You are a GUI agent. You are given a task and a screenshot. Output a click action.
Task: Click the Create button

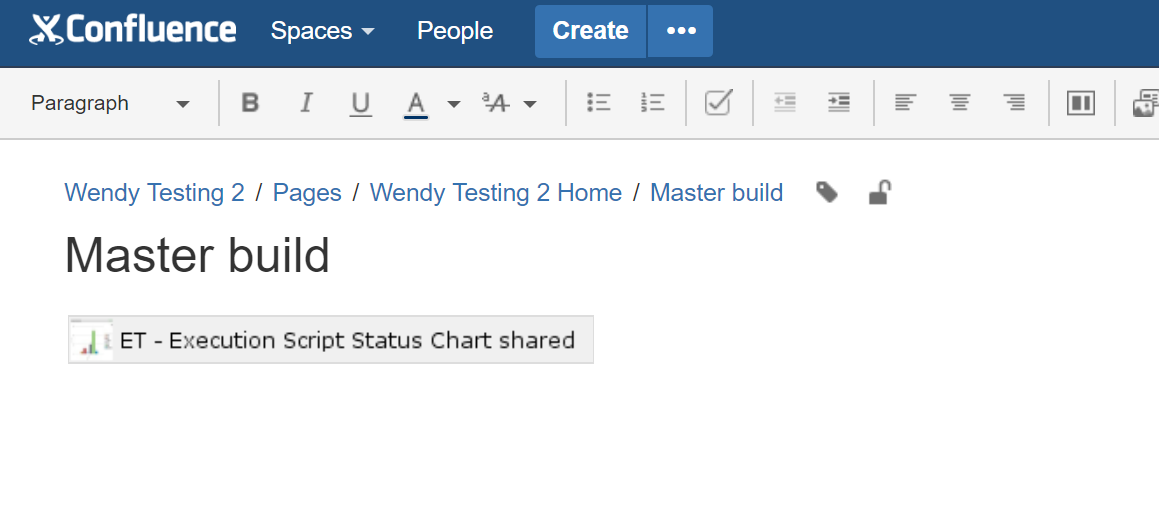(590, 31)
